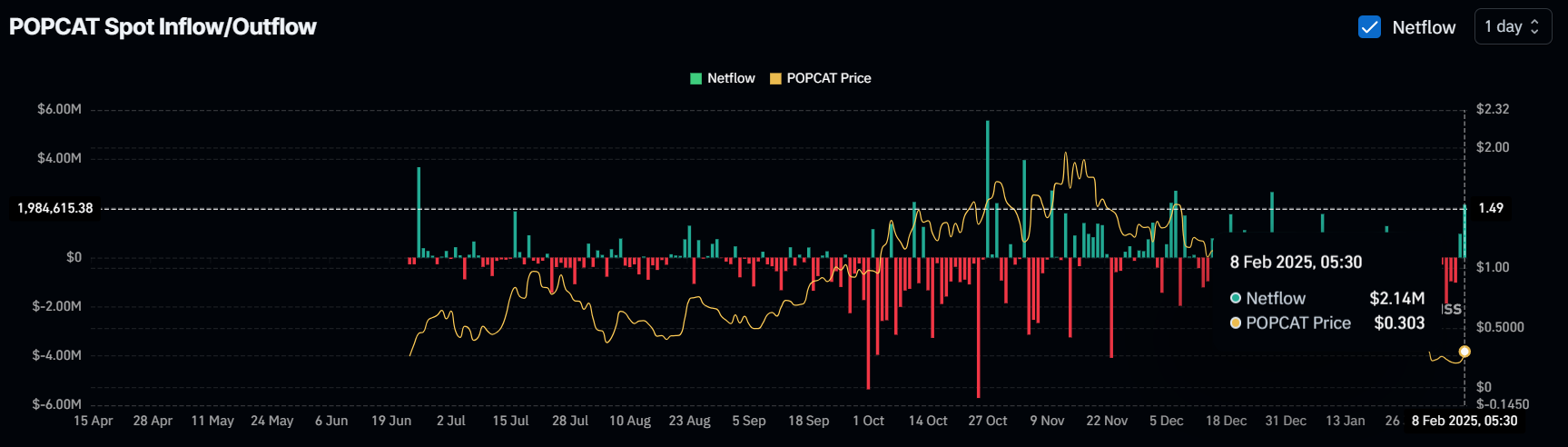Click the 24 May date label
The image size is (1568, 447).
(272, 421)
